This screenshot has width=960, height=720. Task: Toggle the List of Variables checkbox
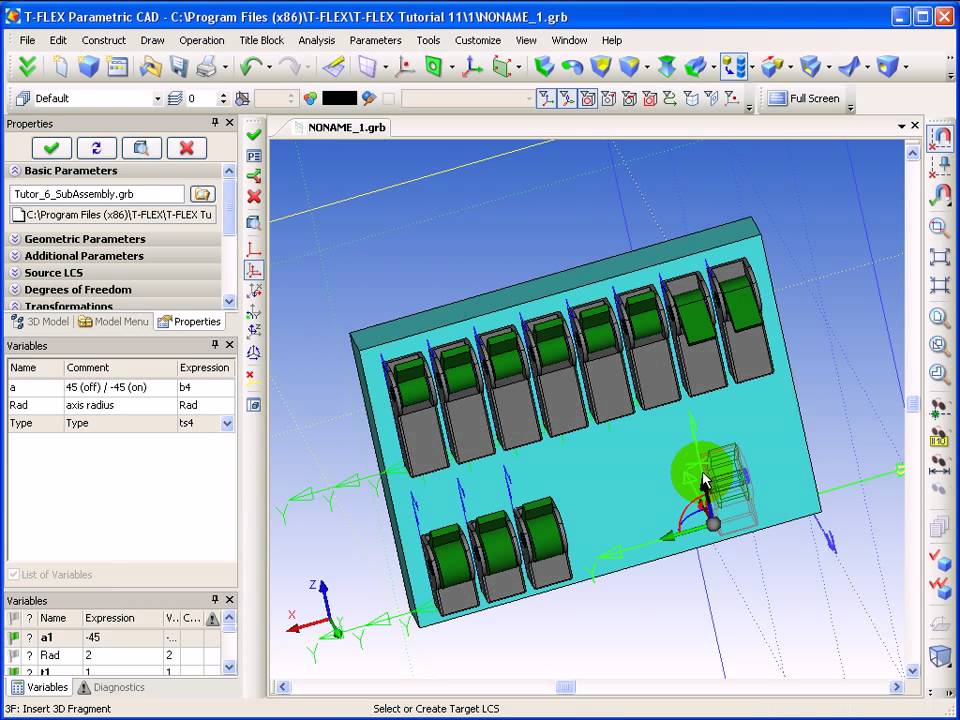(14, 575)
